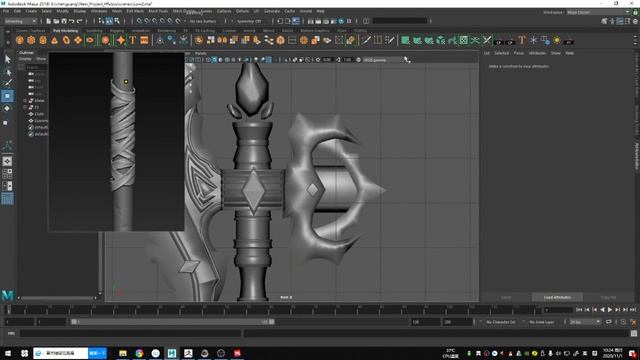This screenshot has height=360, width=640.
Task: Activate the highlighted Move tool in toolbox
Action: coord(7,96)
